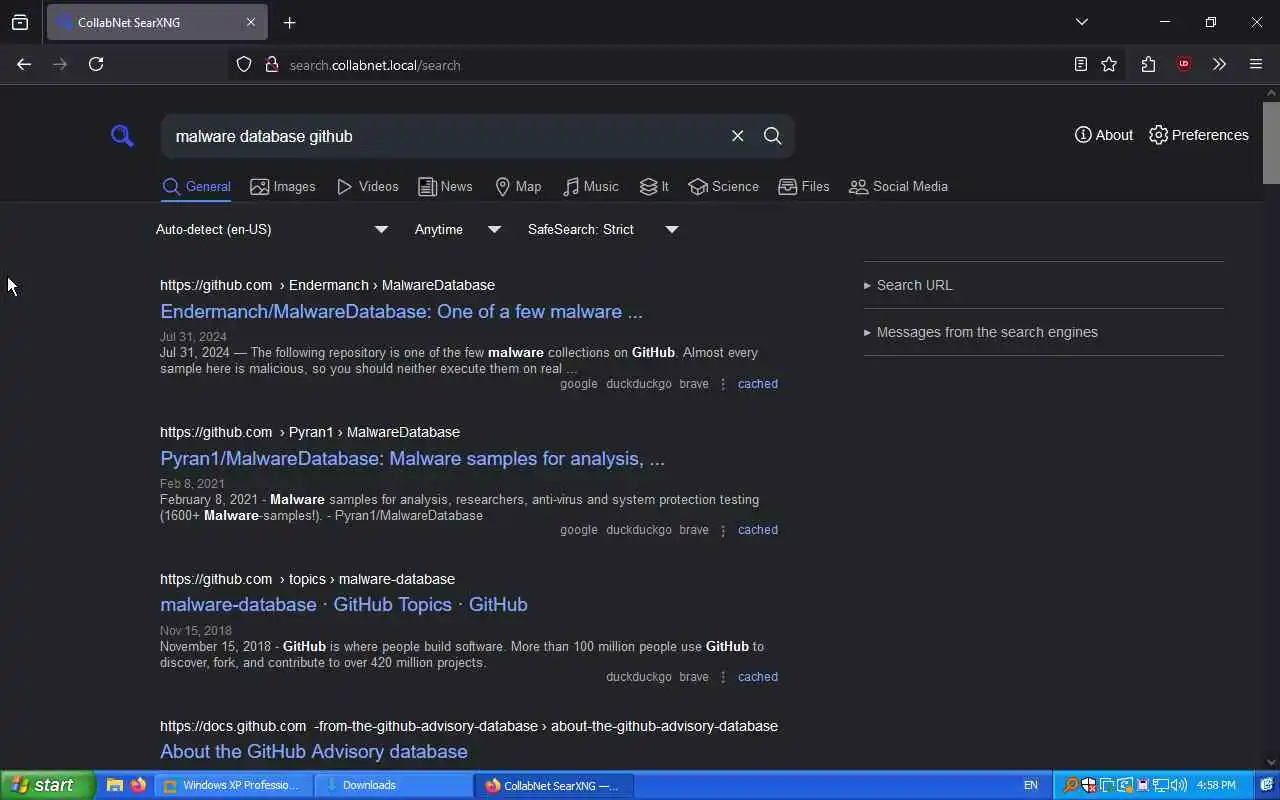
Task: Open the Firefox application hamburger menu
Action: pyautogui.click(x=1256, y=64)
